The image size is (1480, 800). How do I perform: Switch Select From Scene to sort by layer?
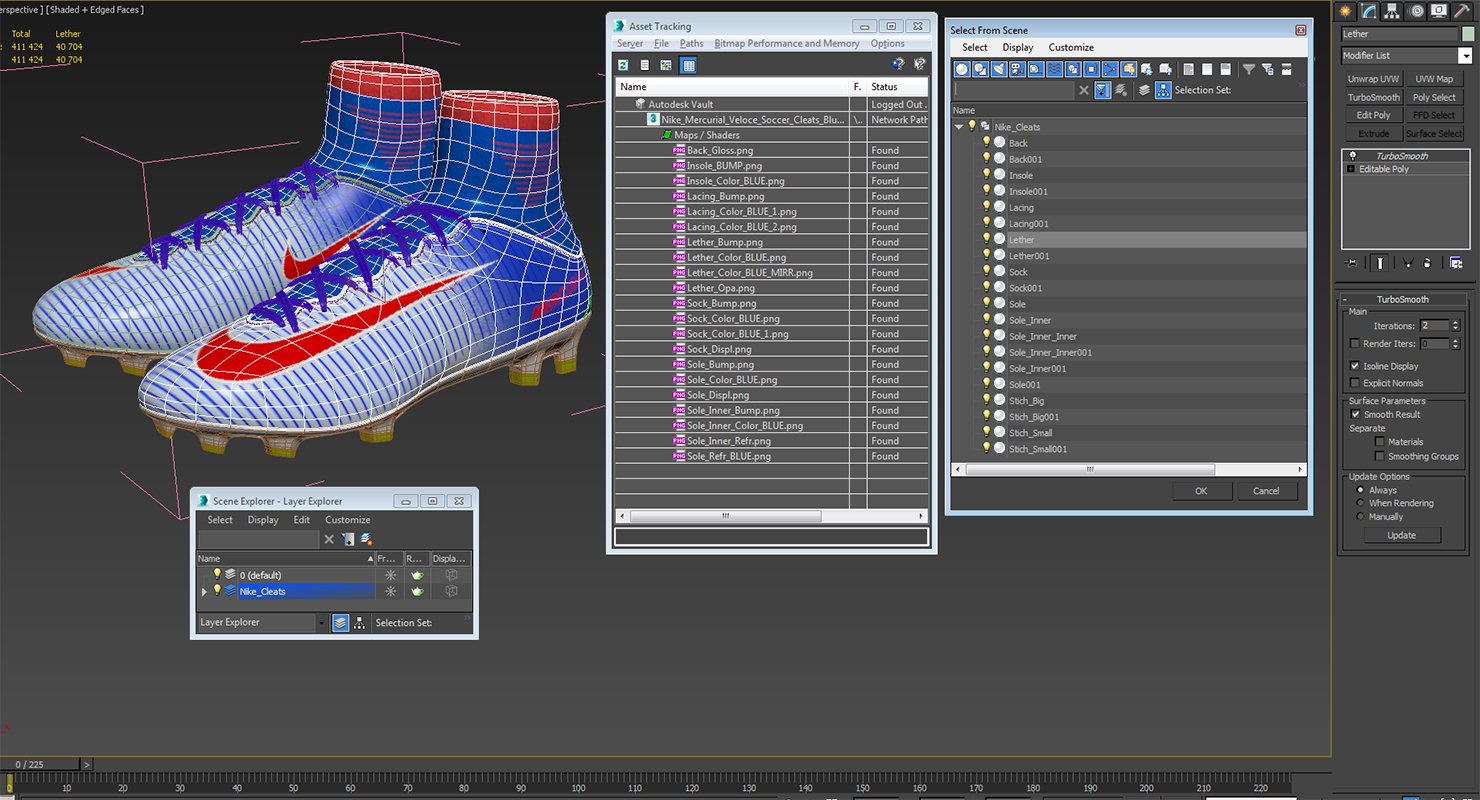[1144, 90]
